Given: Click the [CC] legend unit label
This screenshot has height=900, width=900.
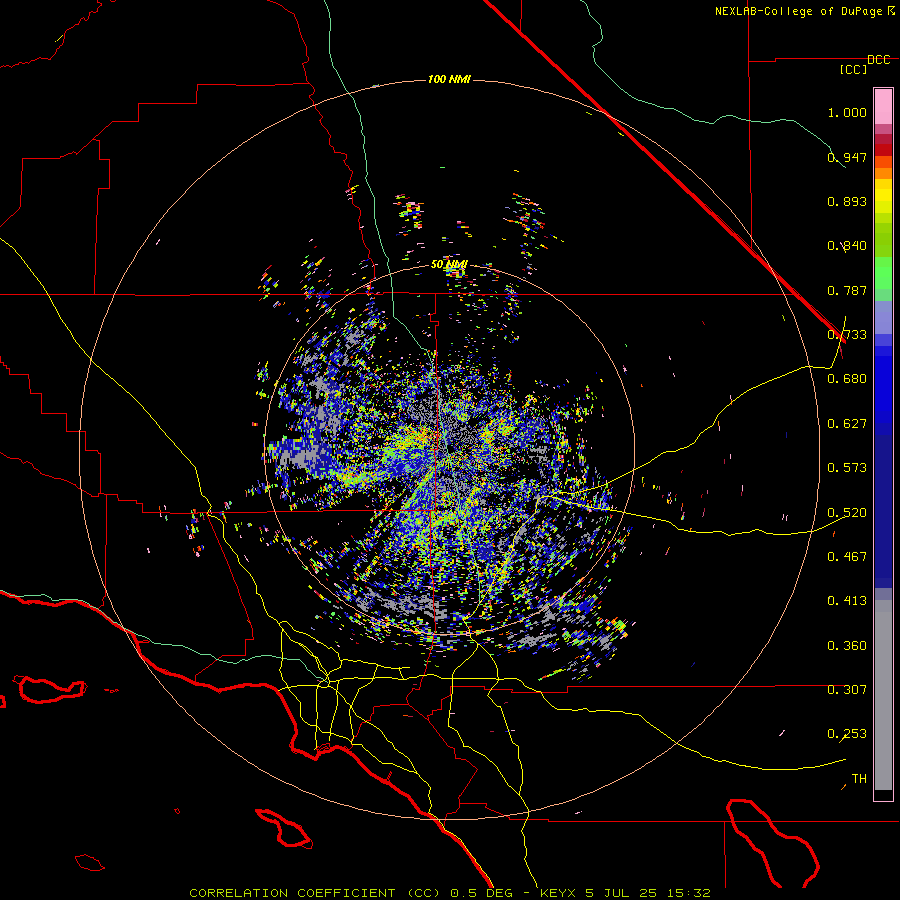Looking at the screenshot, I should click(x=853, y=69).
